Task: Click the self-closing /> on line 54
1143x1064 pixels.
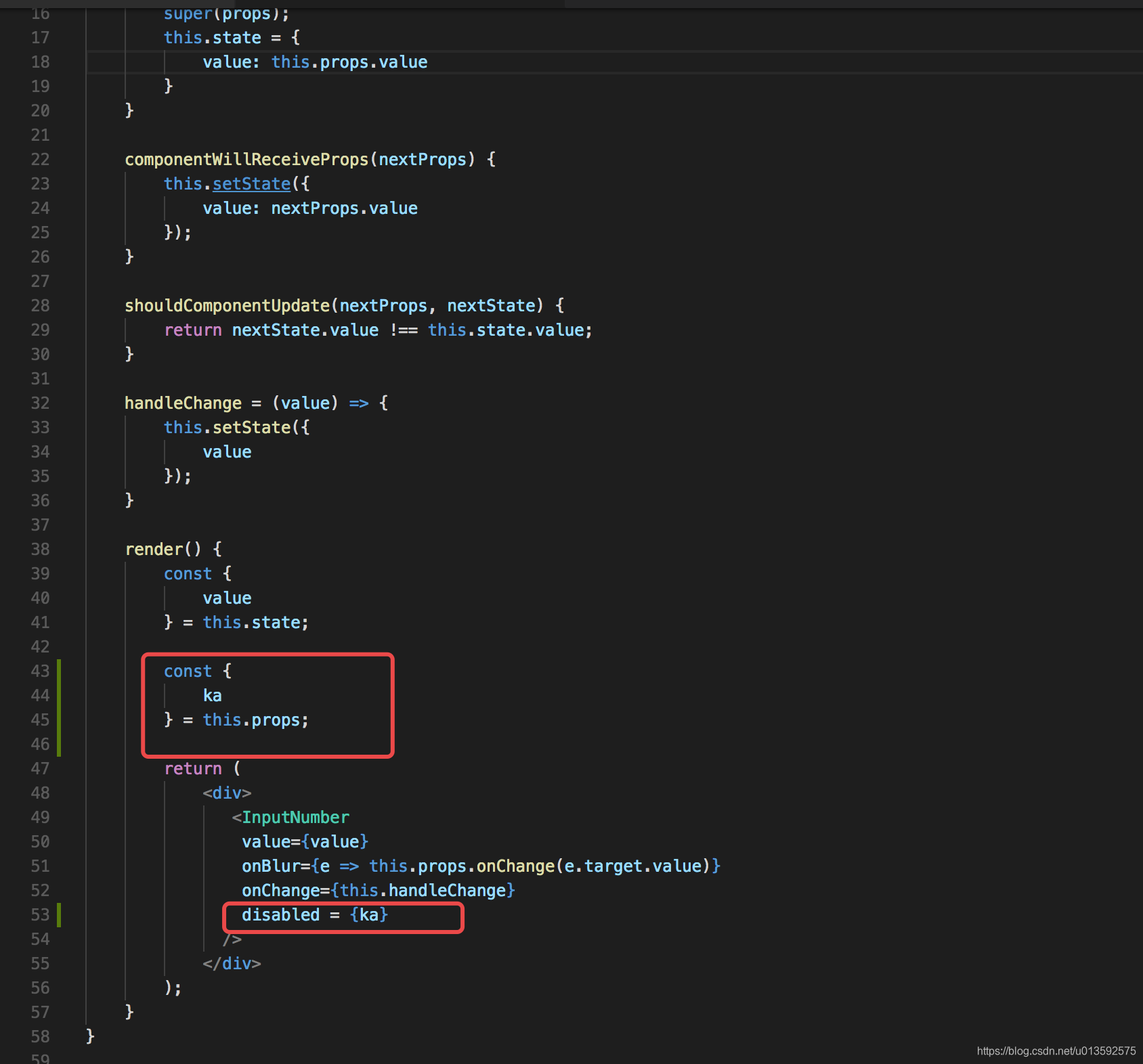Action: click(x=232, y=939)
